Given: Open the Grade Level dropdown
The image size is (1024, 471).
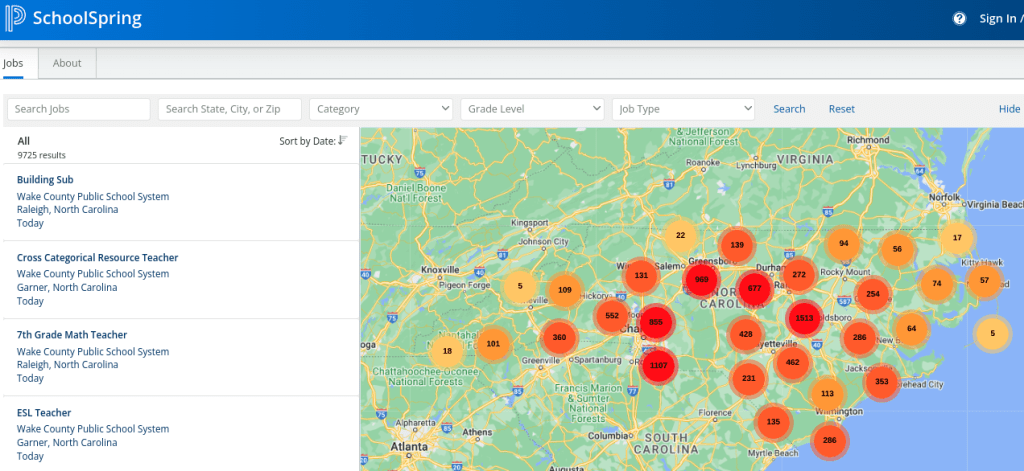Looking at the screenshot, I should point(532,109).
